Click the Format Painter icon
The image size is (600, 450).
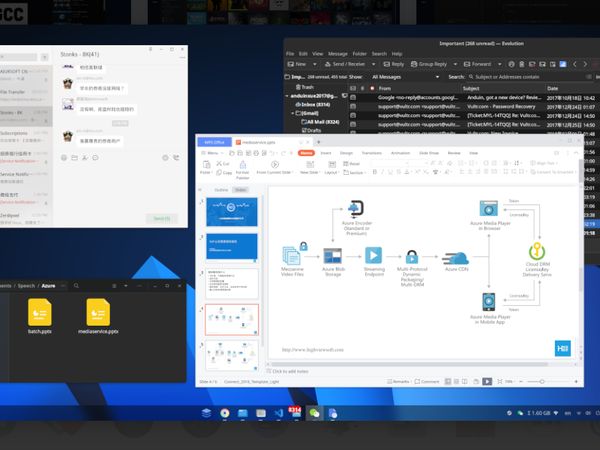[241, 165]
